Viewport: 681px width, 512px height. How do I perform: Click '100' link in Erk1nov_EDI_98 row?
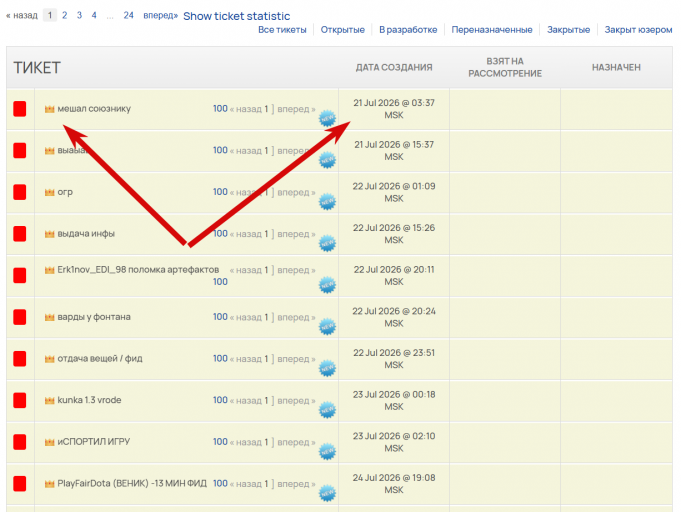tap(220, 282)
